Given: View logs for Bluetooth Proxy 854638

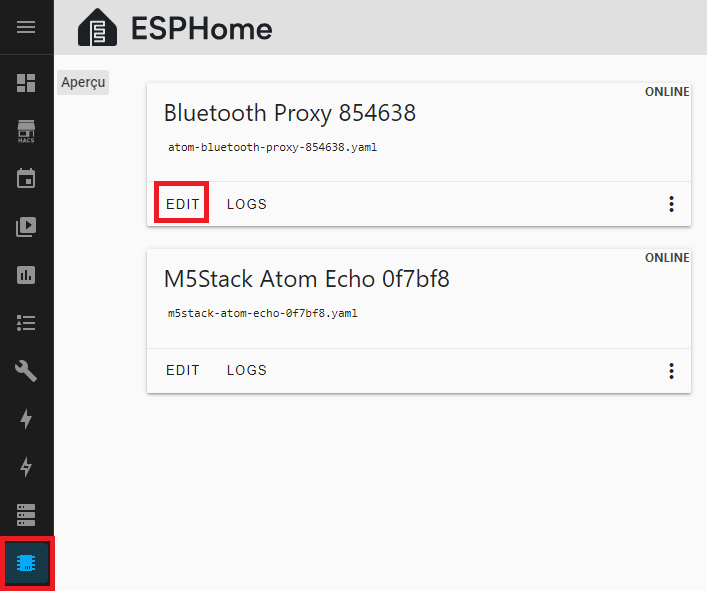Looking at the screenshot, I should point(247,204).
